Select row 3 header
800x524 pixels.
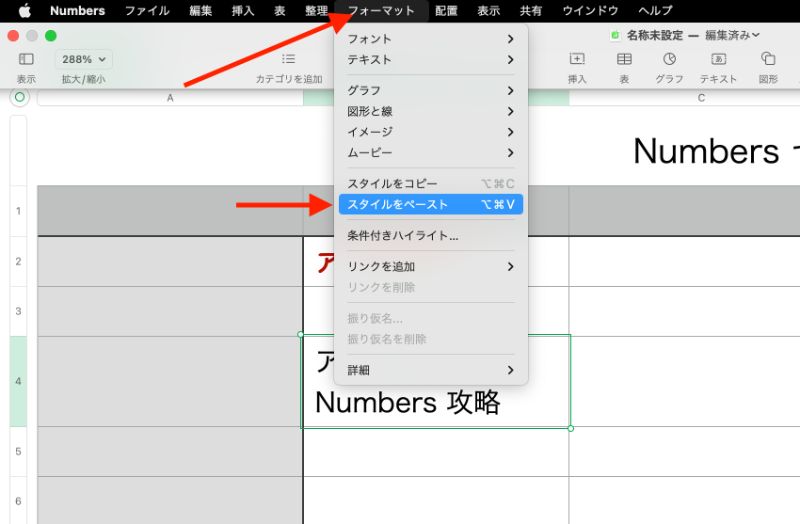18,311
